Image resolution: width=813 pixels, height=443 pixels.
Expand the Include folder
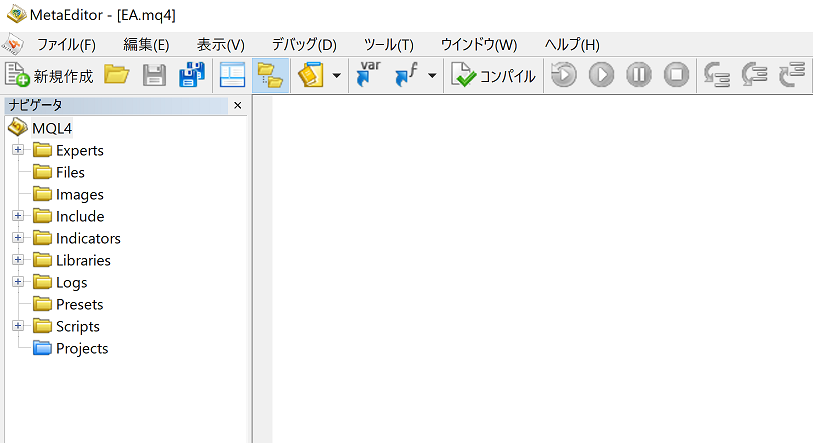coord(18,215)
